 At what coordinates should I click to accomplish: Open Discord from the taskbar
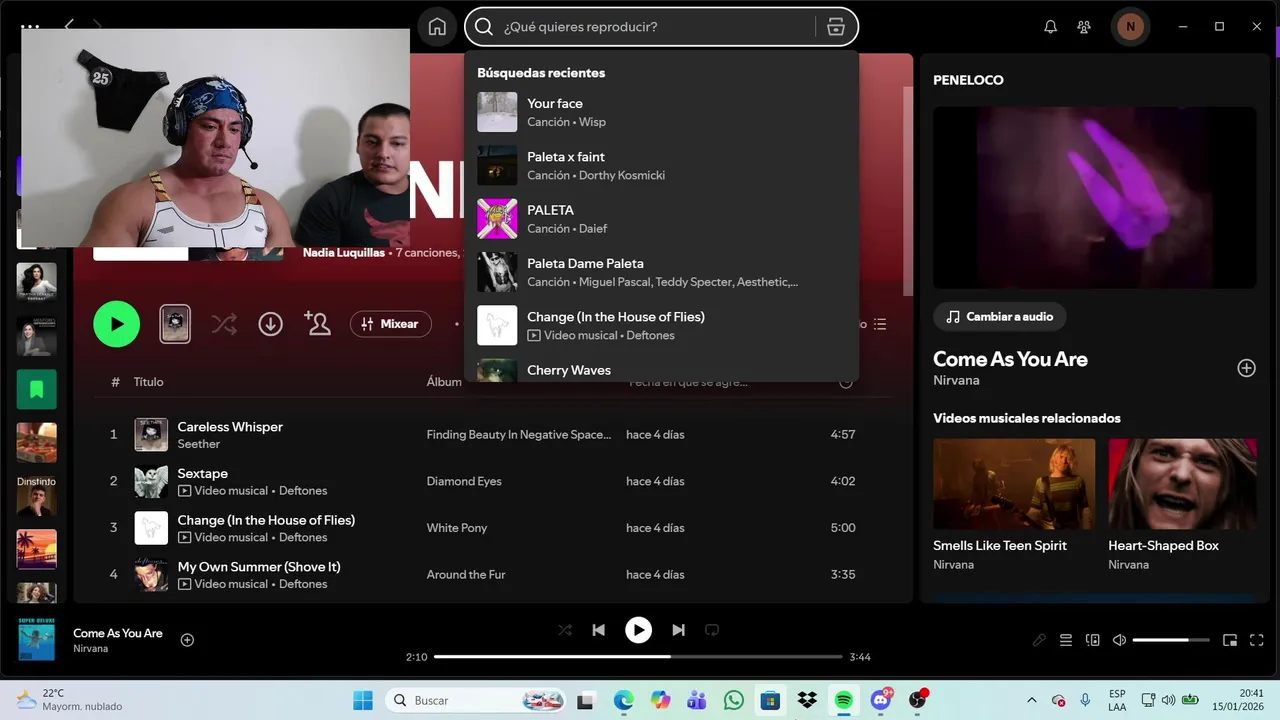click(x=881, y=700)
